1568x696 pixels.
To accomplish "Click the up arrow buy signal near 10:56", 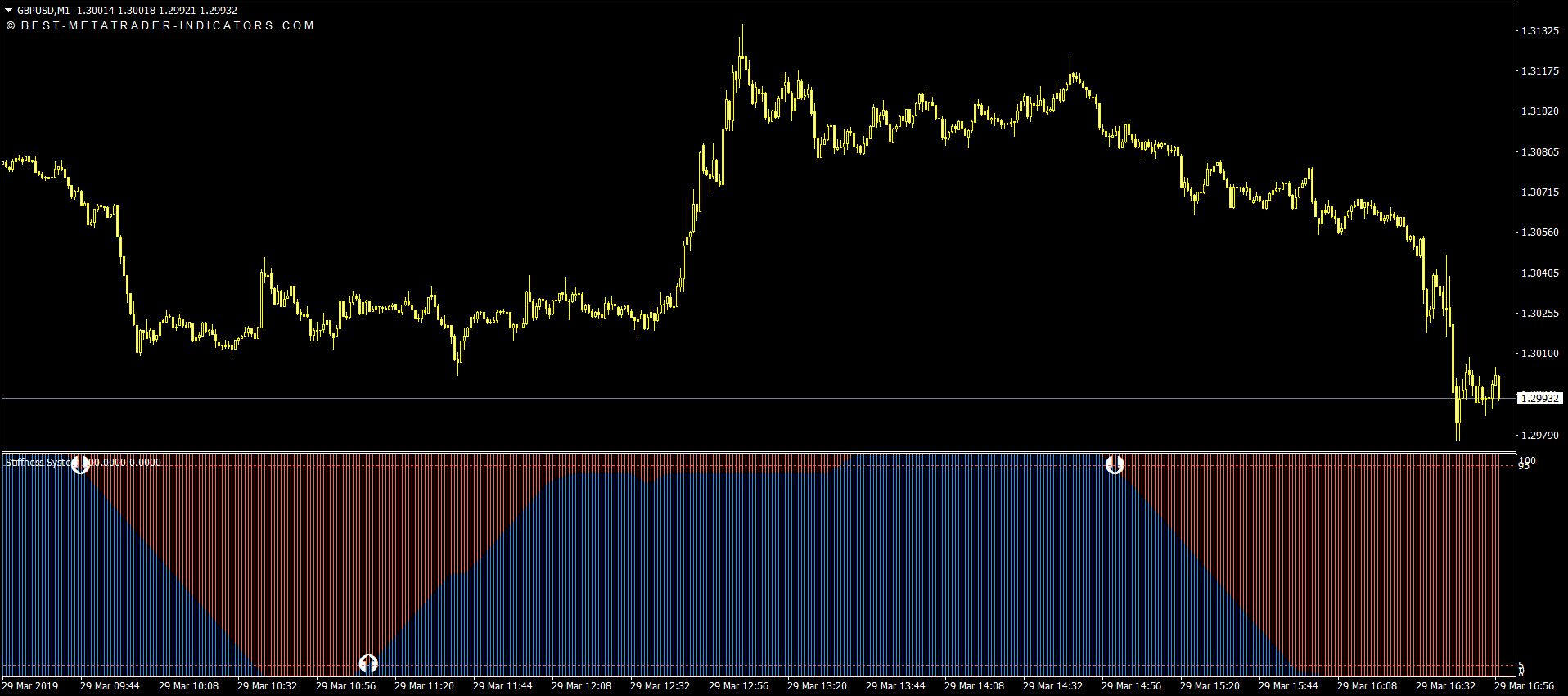I will click(368, 663).
